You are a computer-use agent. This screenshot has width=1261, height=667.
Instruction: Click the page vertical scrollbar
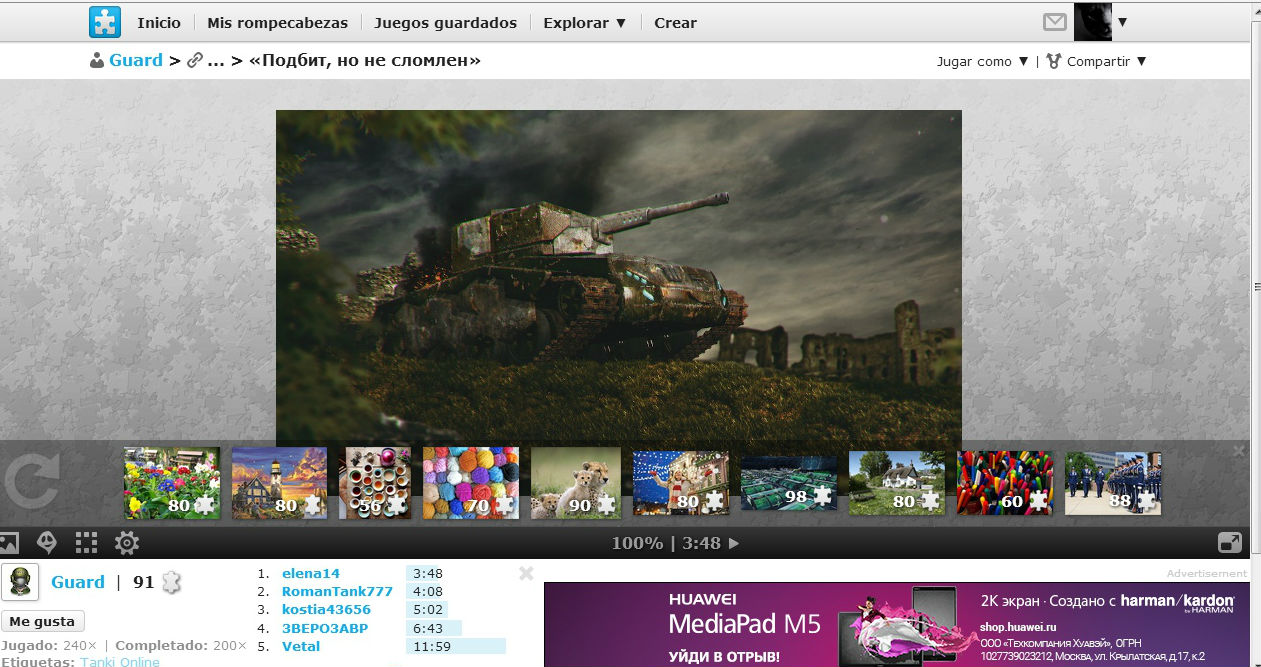click(1255, 287)
